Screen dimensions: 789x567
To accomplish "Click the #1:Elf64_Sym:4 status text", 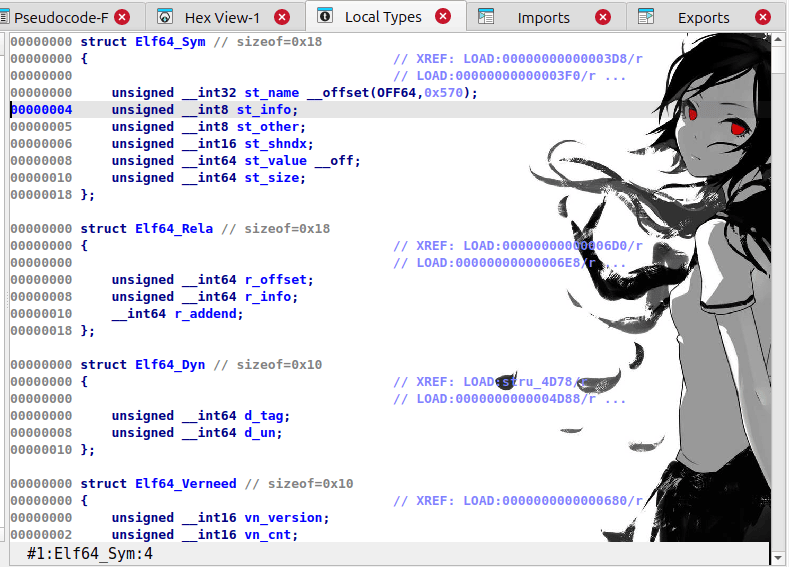I will [90, 554].
